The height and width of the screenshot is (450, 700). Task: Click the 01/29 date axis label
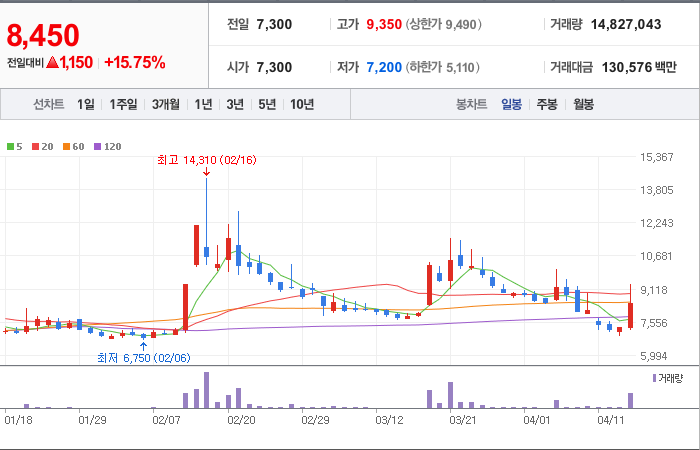[x=92, y=421]
